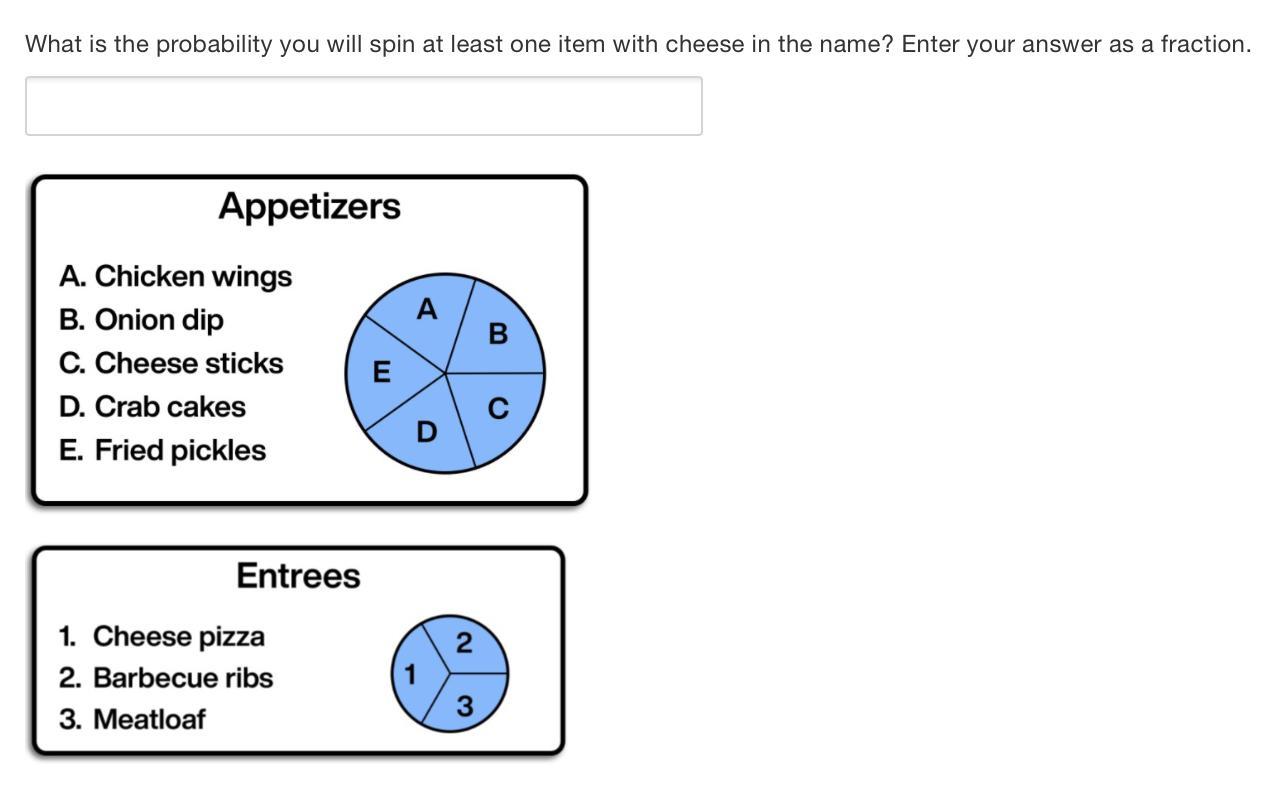Click the Appetizers heading
The width and height of the screenshot is (1280, 796).
click(309, 206)
